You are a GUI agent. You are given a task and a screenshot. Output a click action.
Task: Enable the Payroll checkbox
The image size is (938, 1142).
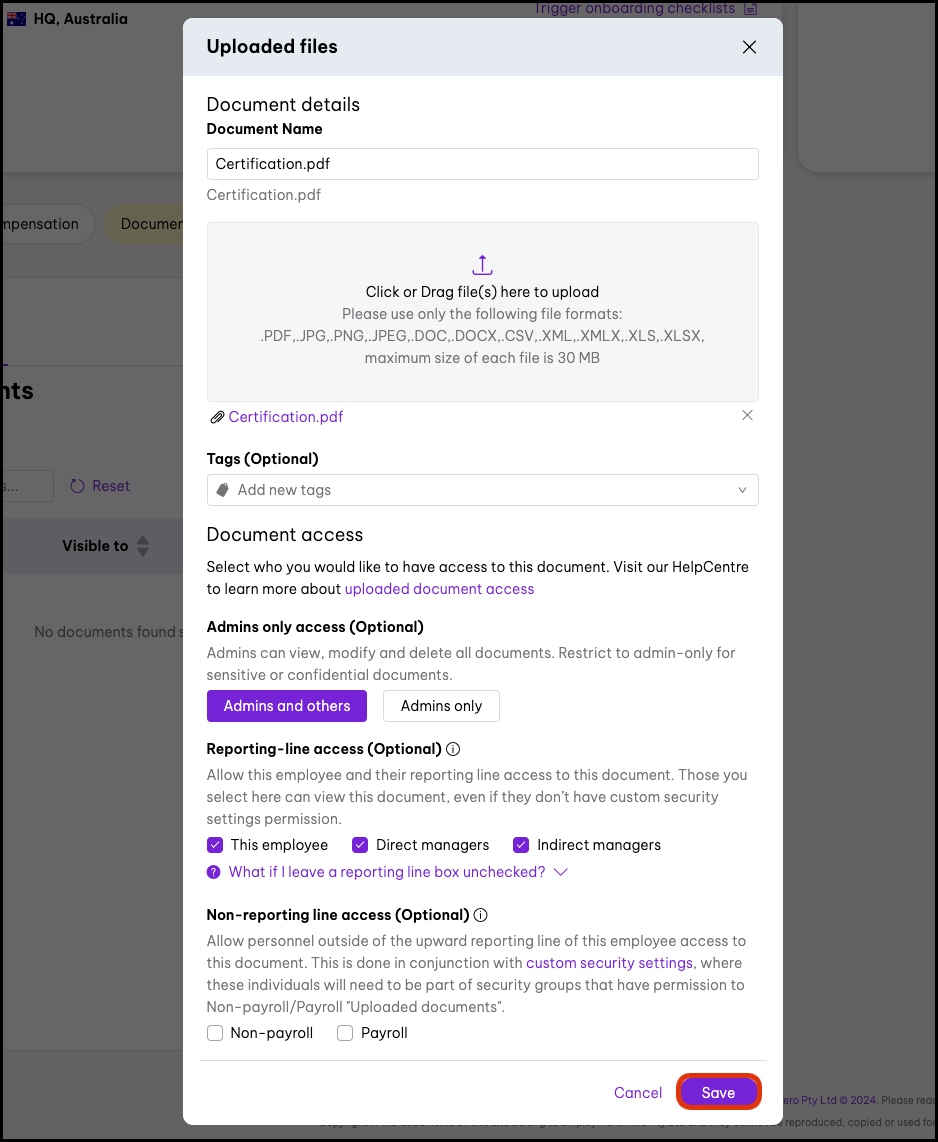click(x=345, y=1033)
